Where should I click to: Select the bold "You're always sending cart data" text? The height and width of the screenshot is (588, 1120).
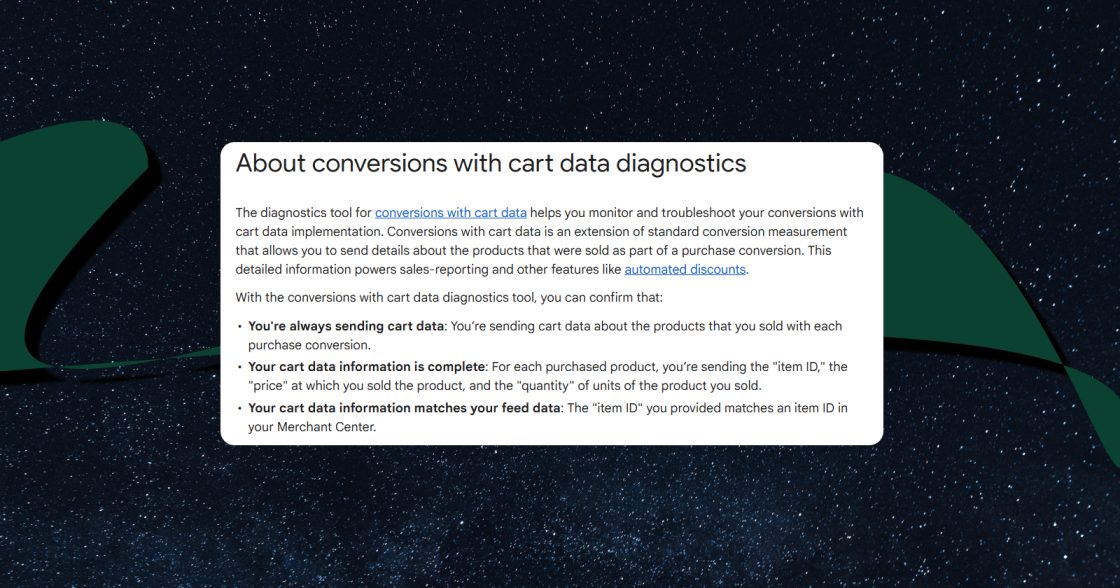[x=346, y=326]
